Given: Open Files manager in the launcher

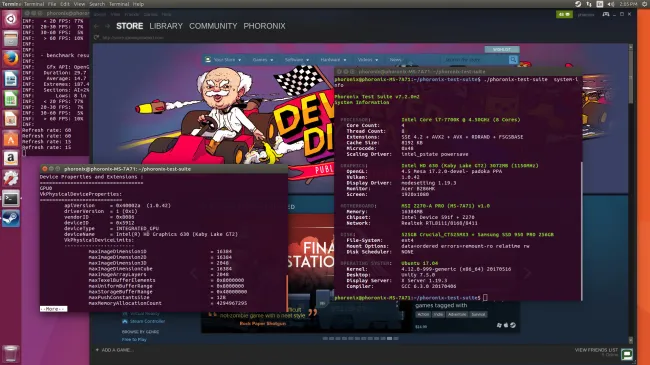Looking at the screenshot, I should click(11, 39).
